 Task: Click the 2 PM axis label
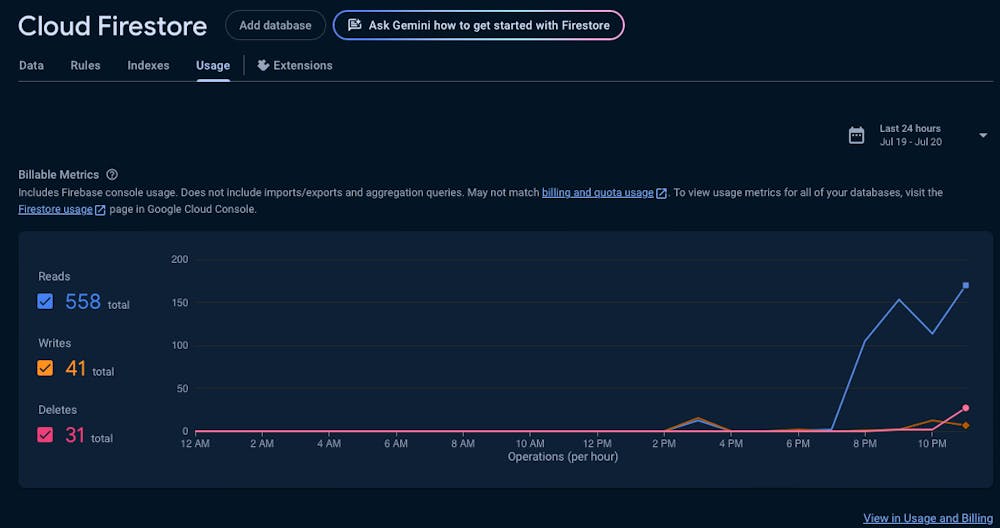tap(664, 444)
